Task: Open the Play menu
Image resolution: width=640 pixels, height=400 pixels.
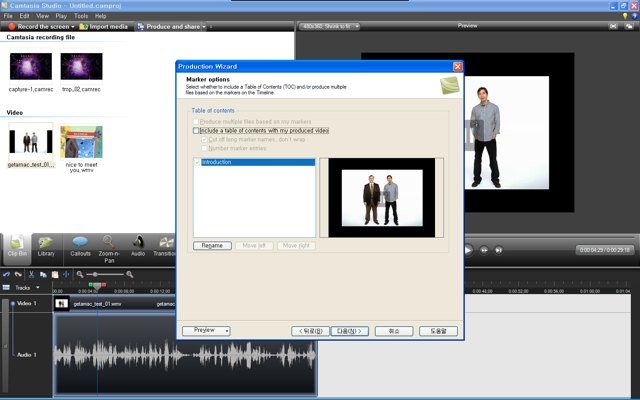Action: (x=61, y=16)
